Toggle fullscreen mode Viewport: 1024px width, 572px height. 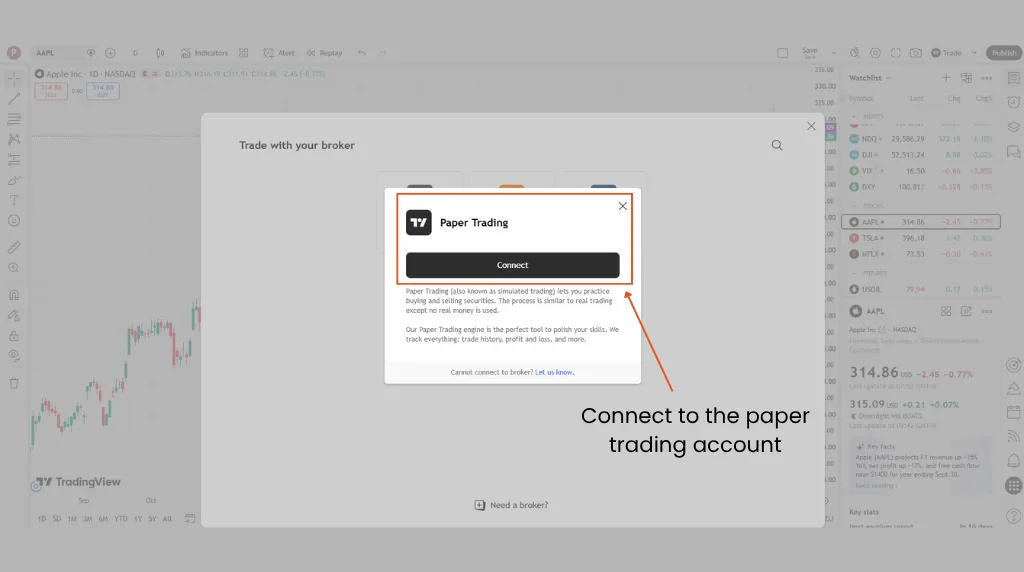click(x=895, y=53)
